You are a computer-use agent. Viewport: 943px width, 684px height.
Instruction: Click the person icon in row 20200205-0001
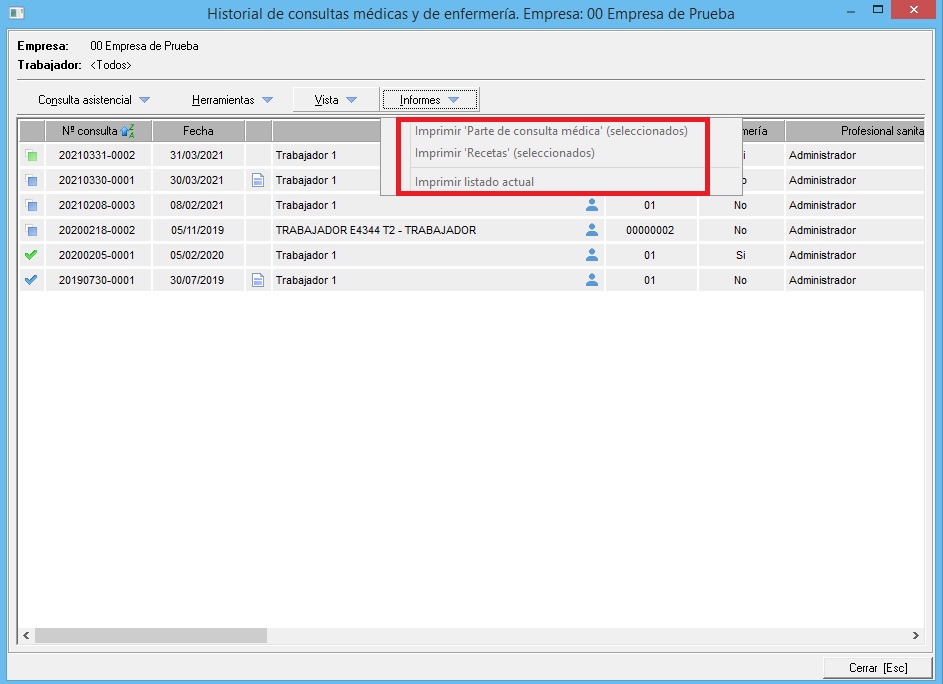(x=592, y=255)
